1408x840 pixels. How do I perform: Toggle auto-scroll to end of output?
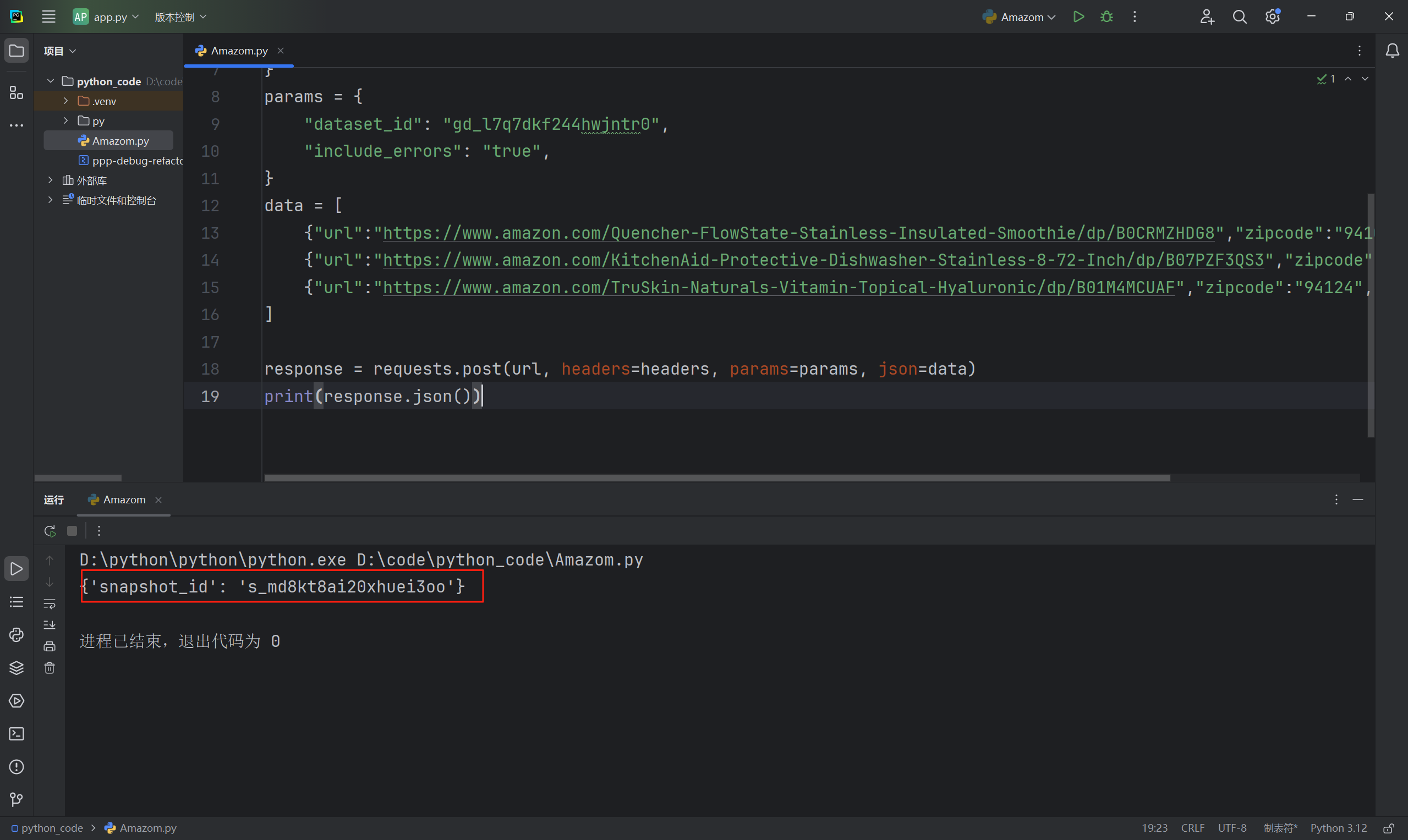50,625
